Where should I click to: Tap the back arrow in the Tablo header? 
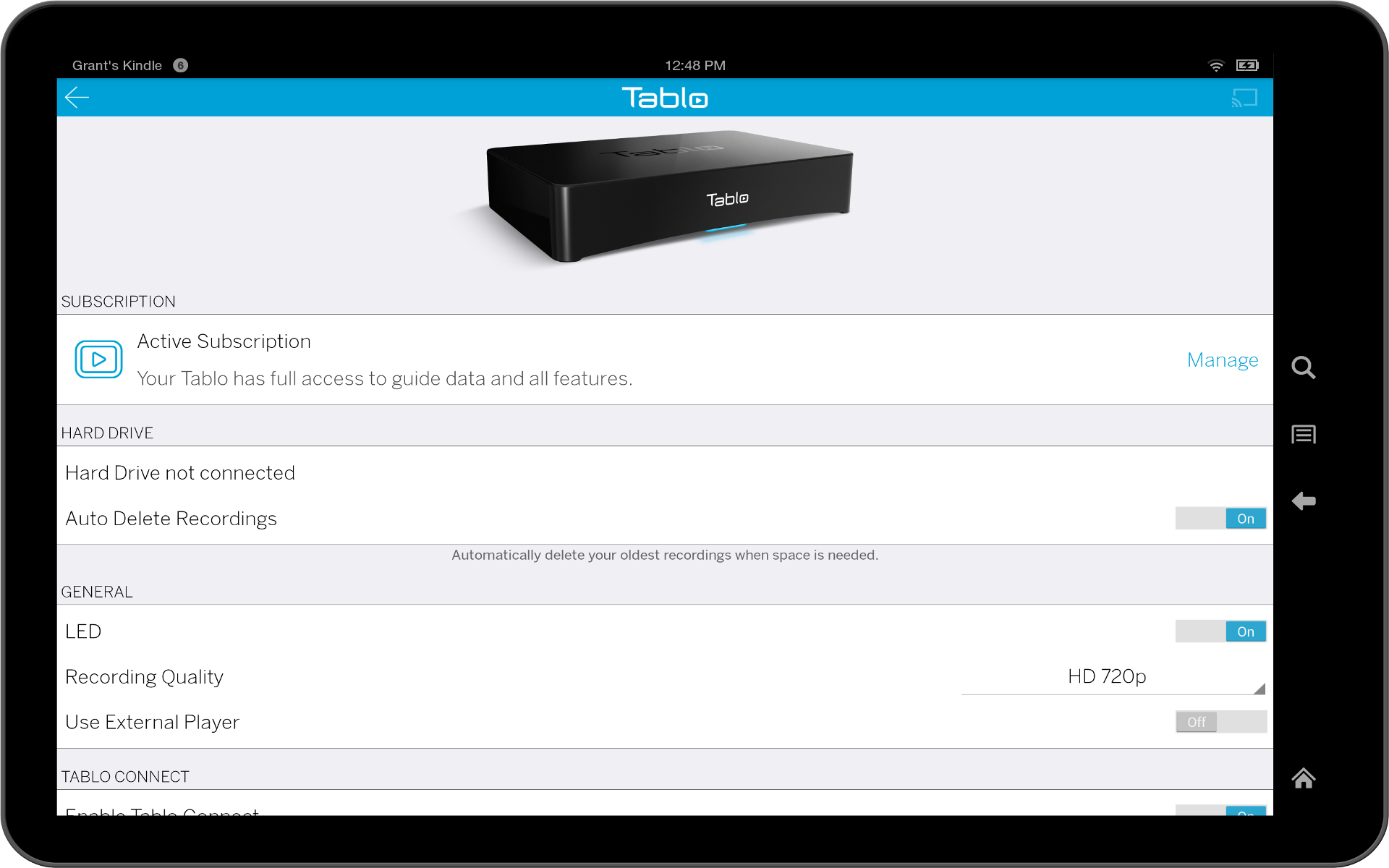coord(77,98)
